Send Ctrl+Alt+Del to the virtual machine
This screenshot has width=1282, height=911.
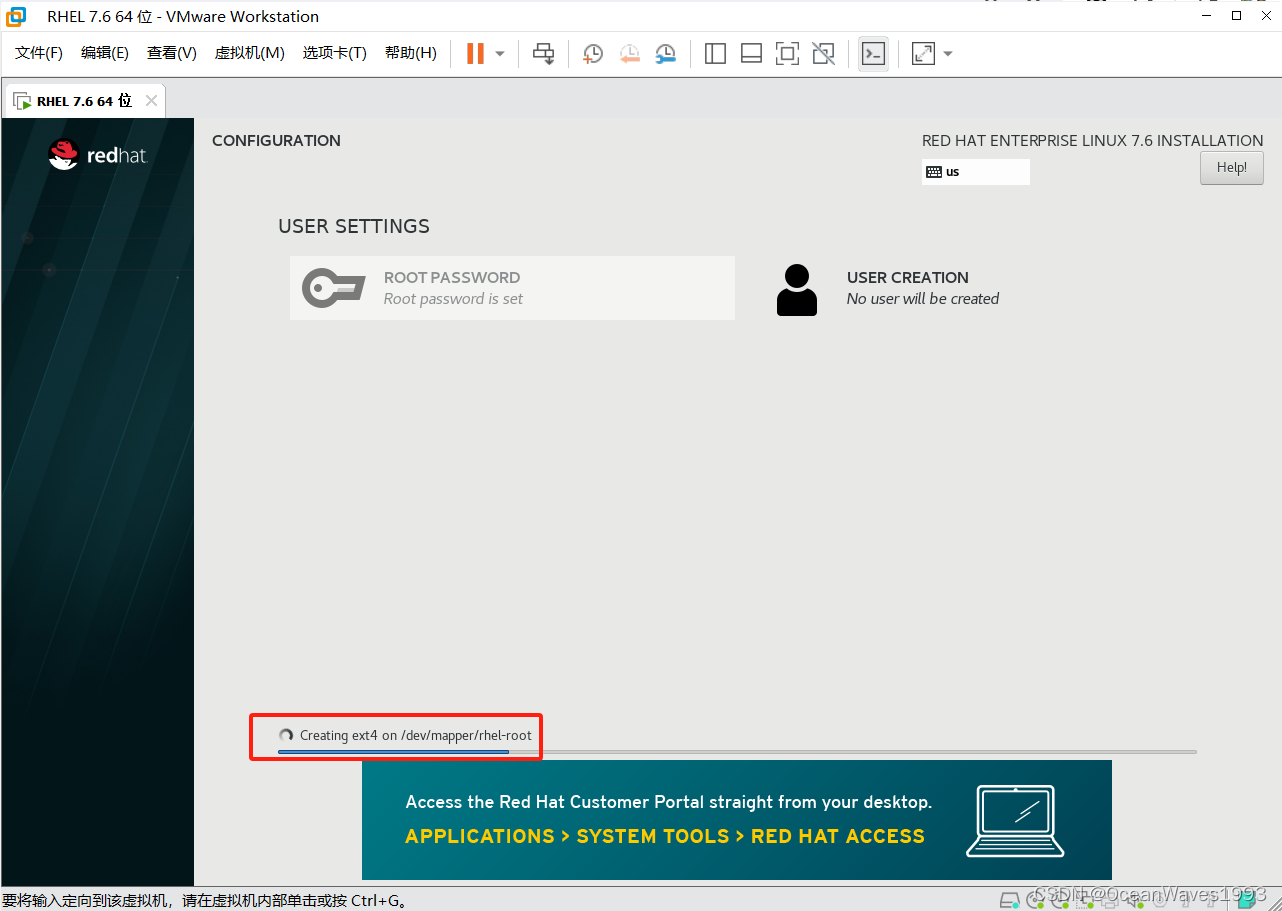(543, 54)
